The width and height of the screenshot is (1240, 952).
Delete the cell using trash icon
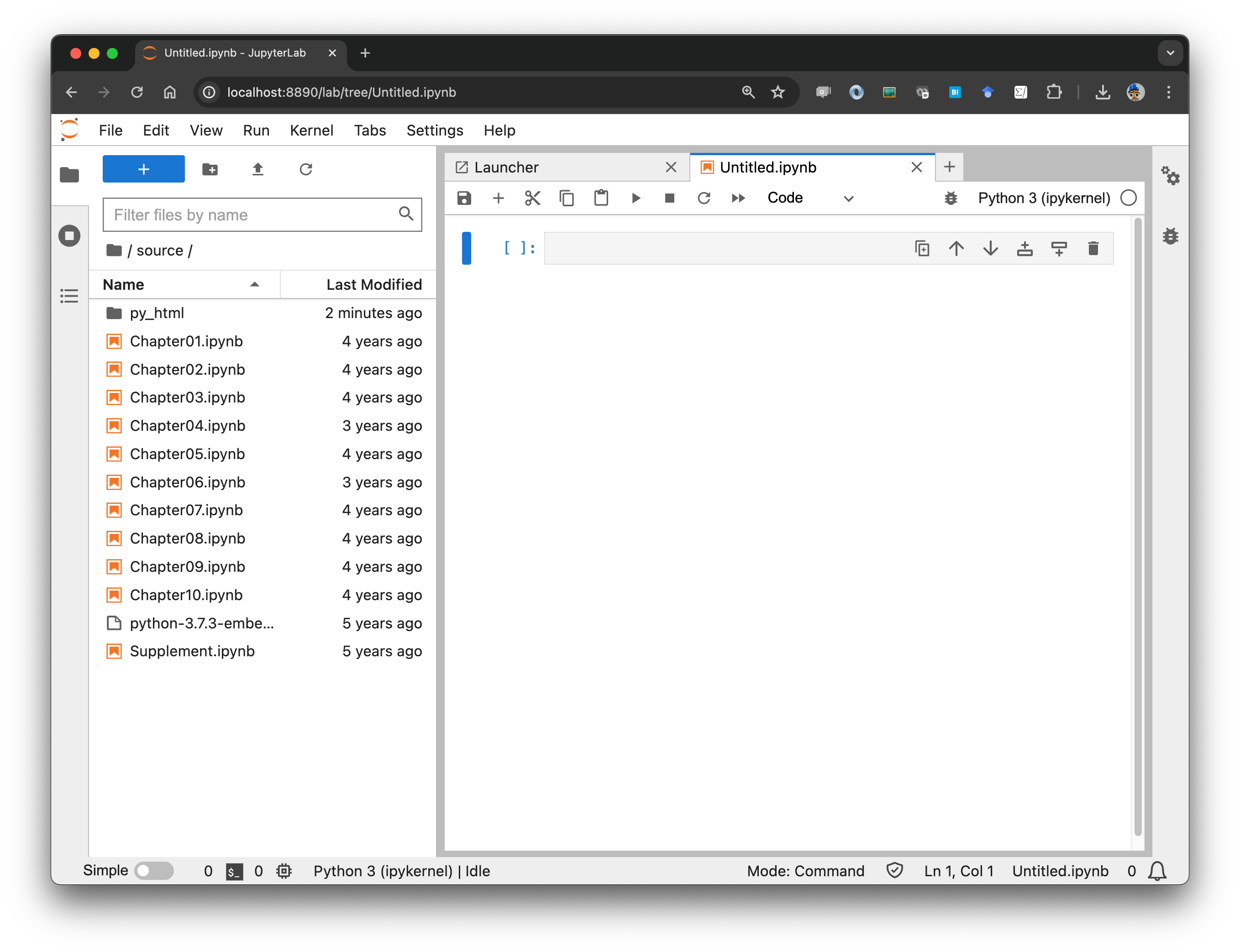point(1093,249)
